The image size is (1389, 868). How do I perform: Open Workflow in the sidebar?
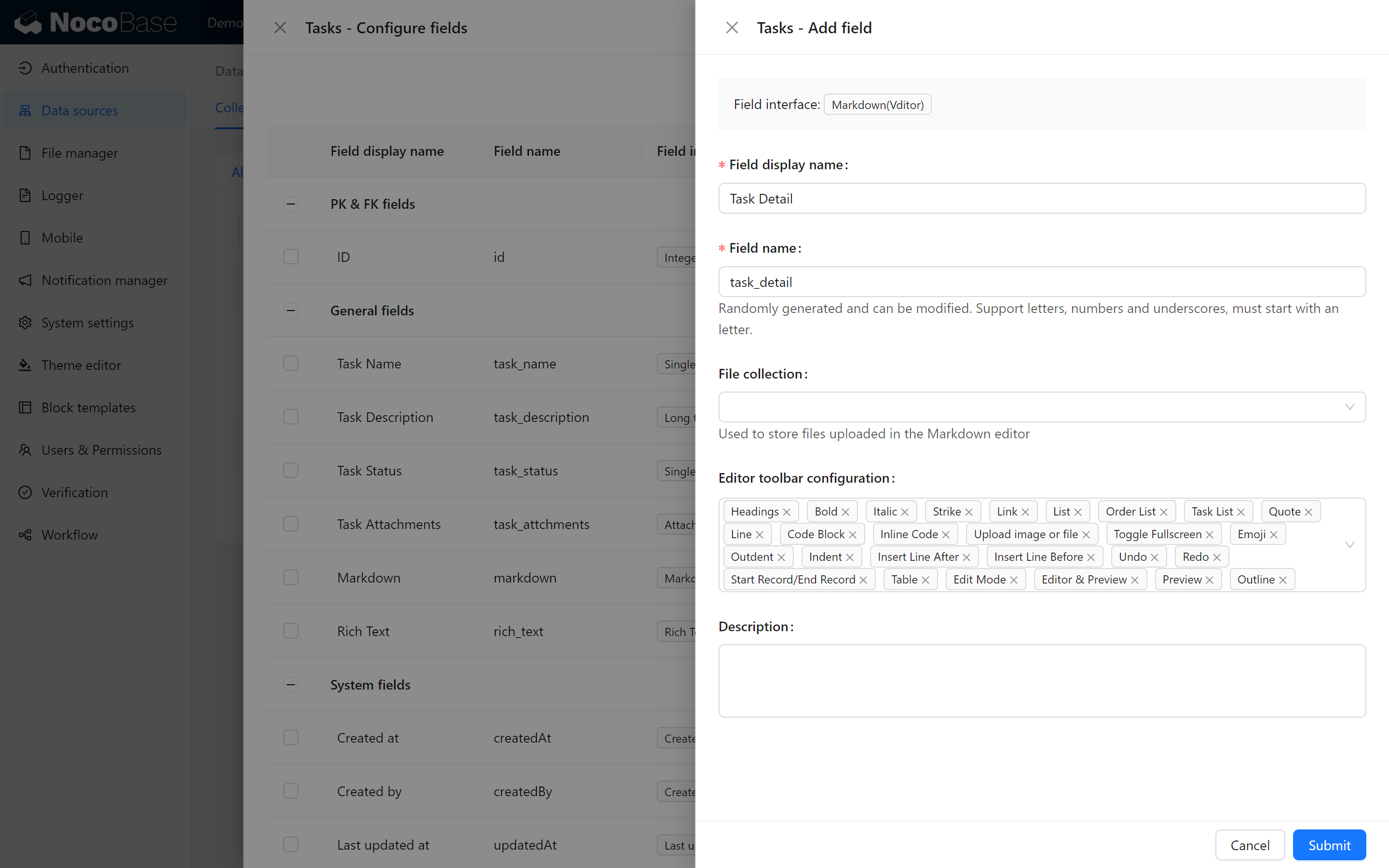pyautogui.click(x=95, y=534)
